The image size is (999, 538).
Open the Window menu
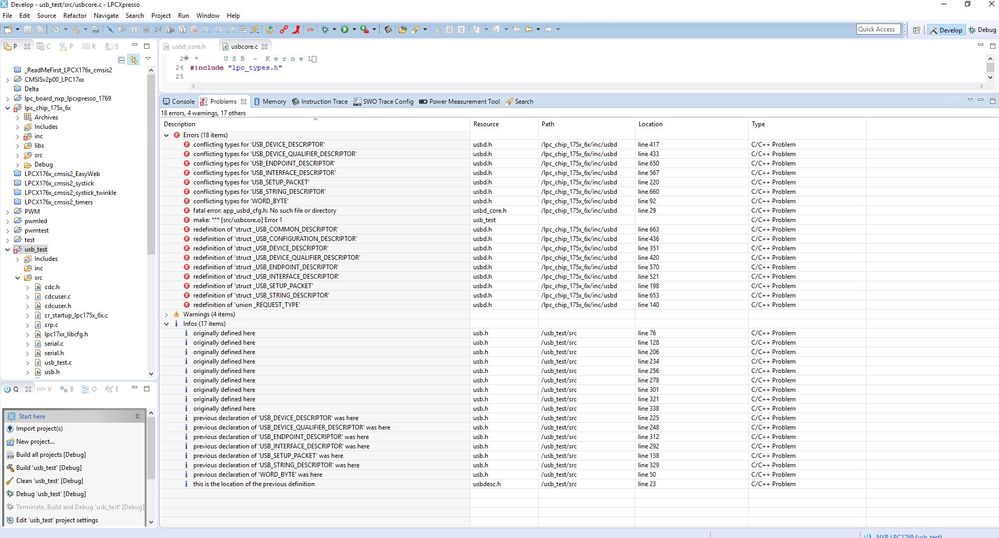208,15
